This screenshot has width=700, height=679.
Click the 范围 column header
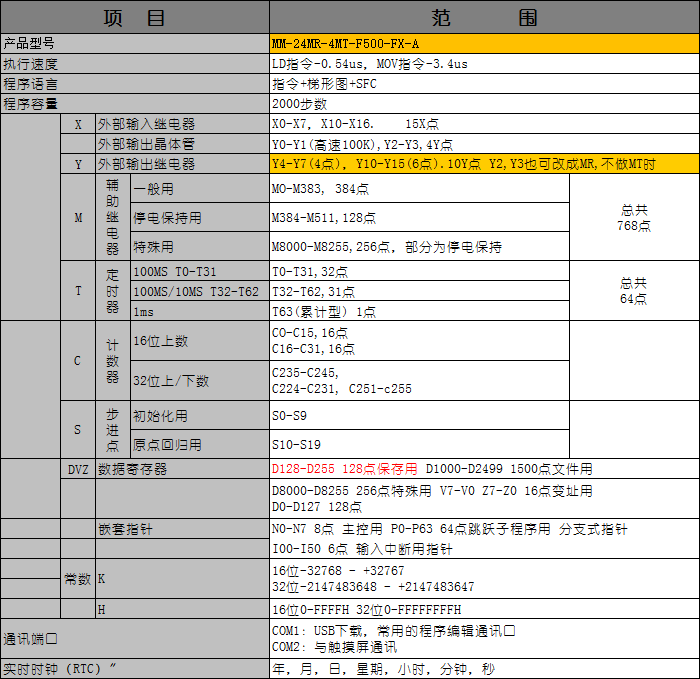(484, 17)
